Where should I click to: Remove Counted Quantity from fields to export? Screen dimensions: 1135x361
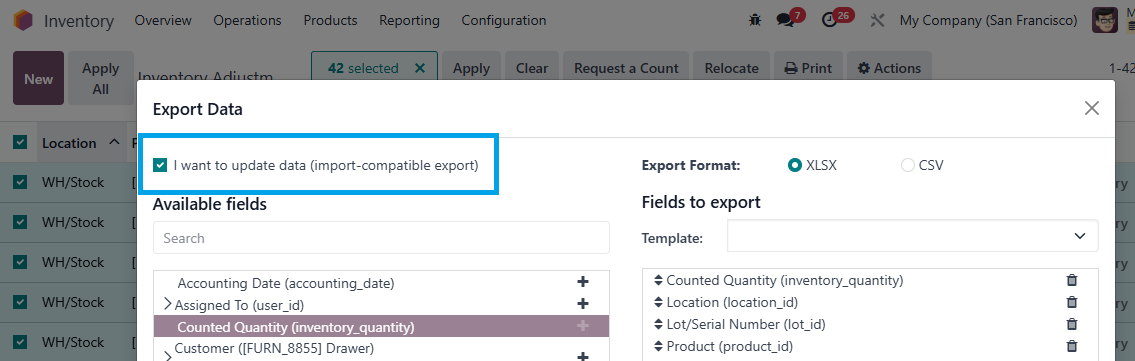tap(1072, 280)
